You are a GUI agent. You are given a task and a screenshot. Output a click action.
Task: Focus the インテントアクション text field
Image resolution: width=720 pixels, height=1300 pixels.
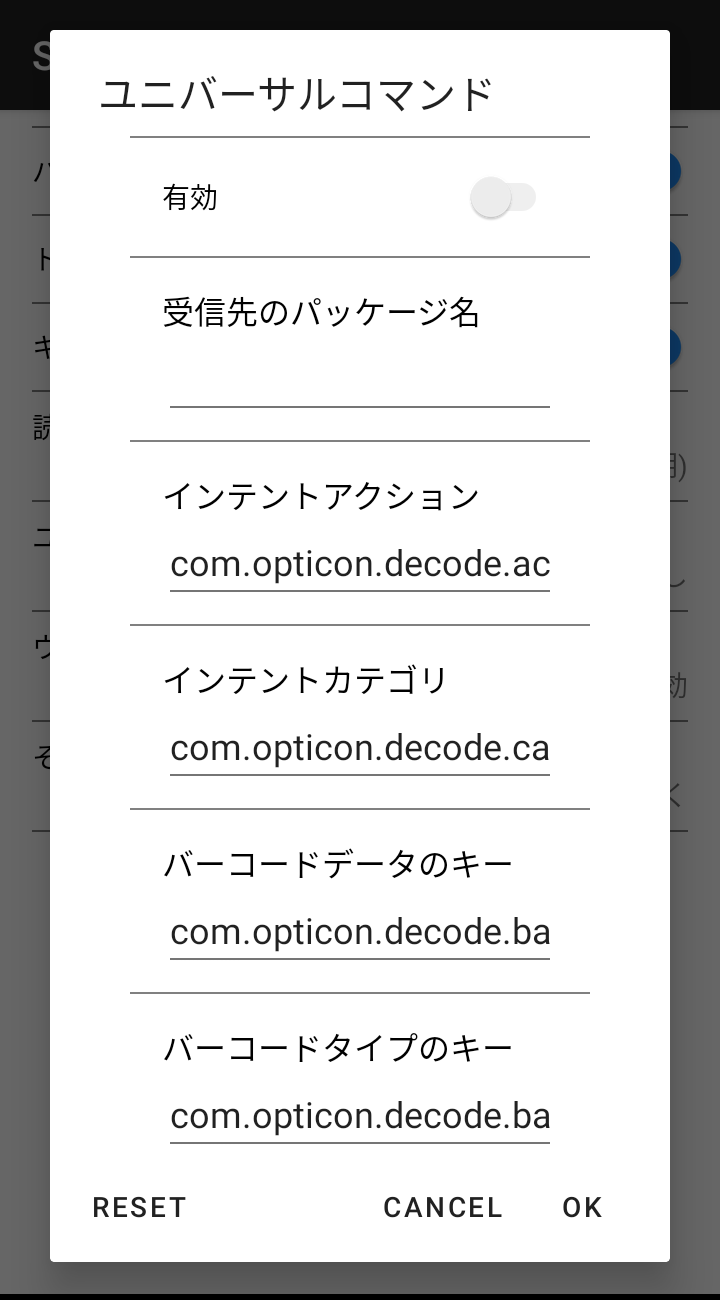(x=360, y=565)
